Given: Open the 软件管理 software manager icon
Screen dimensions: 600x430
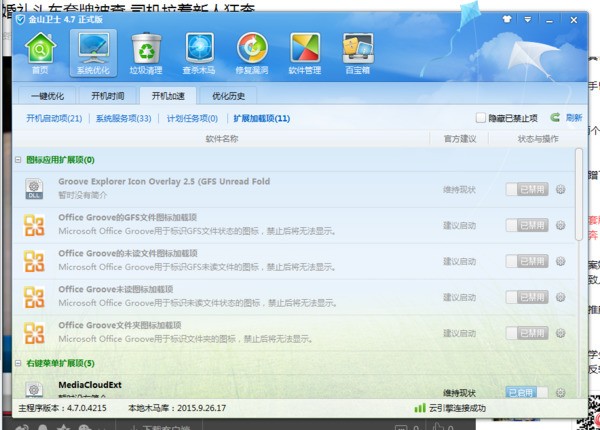Looking at the screenshot, I should (305, 47).
